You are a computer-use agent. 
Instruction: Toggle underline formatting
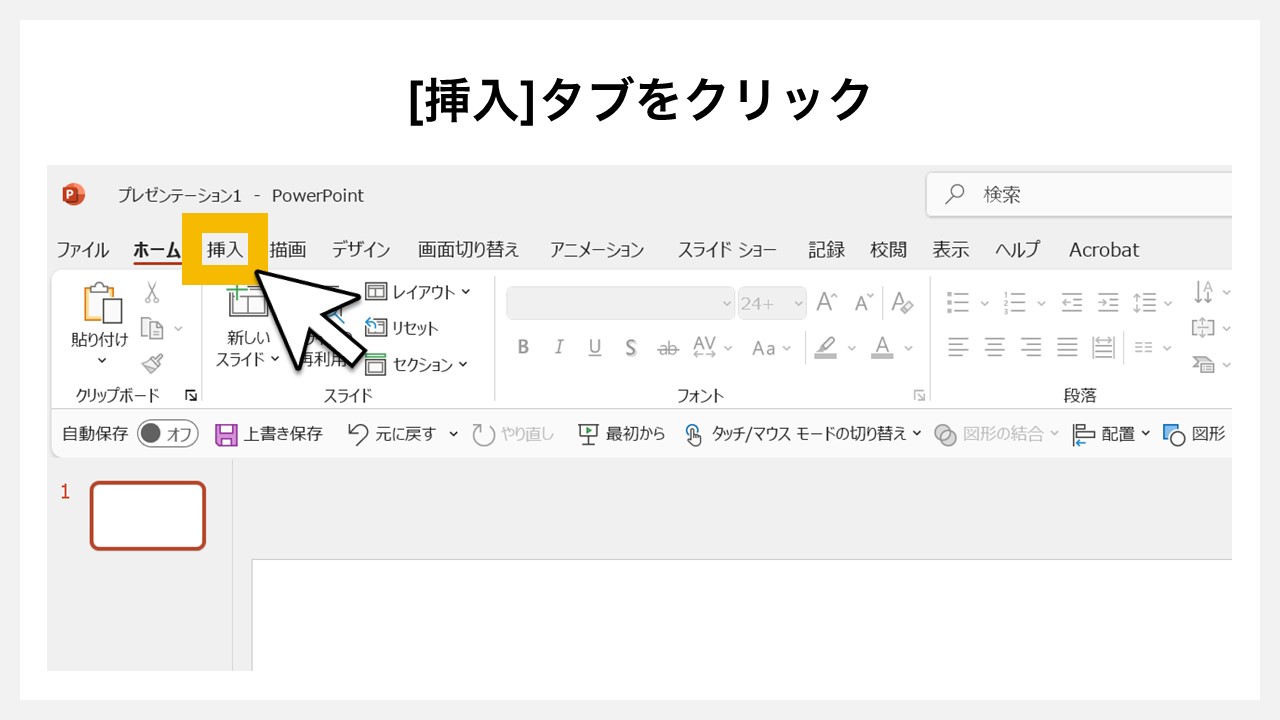[x=594, y=347]
